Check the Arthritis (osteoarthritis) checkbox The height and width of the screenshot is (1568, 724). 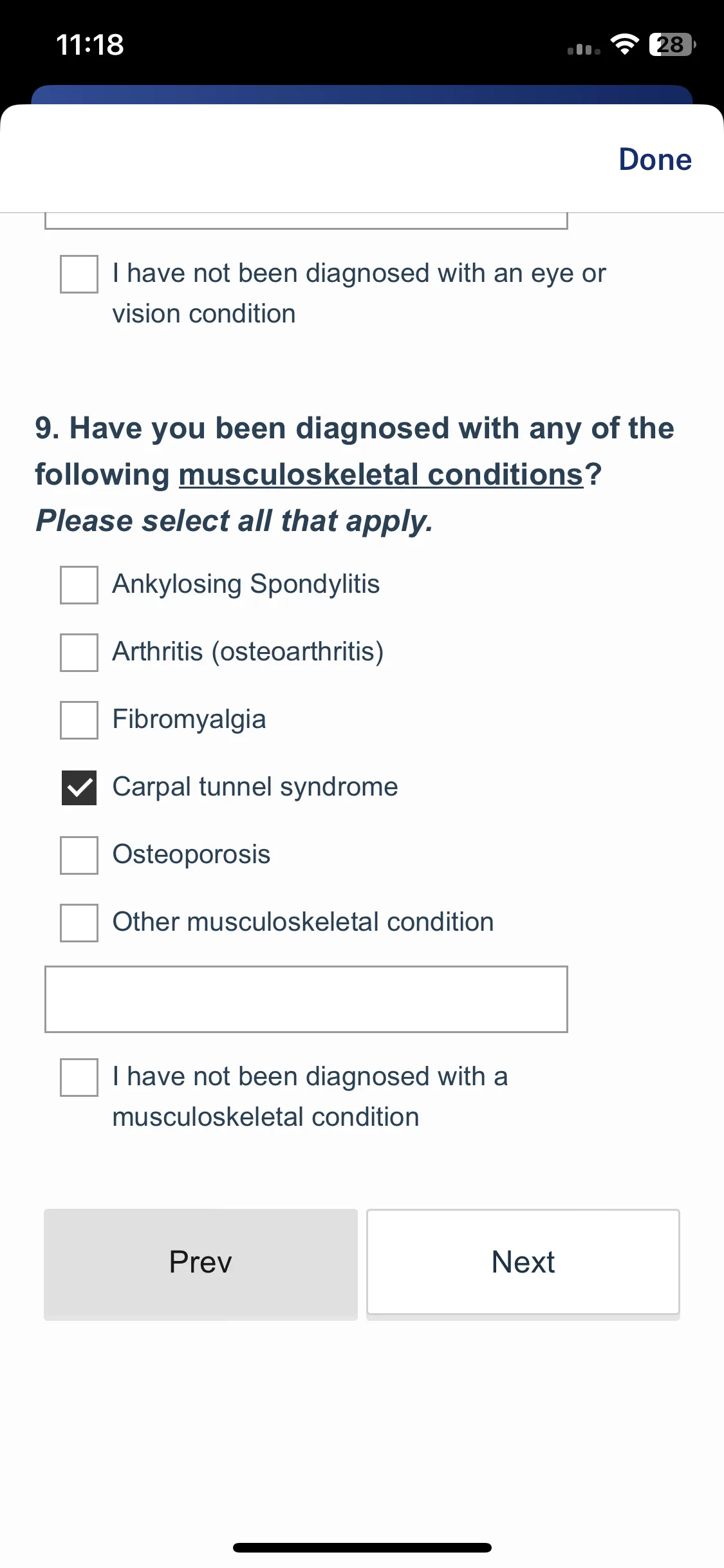pos(79,653)
